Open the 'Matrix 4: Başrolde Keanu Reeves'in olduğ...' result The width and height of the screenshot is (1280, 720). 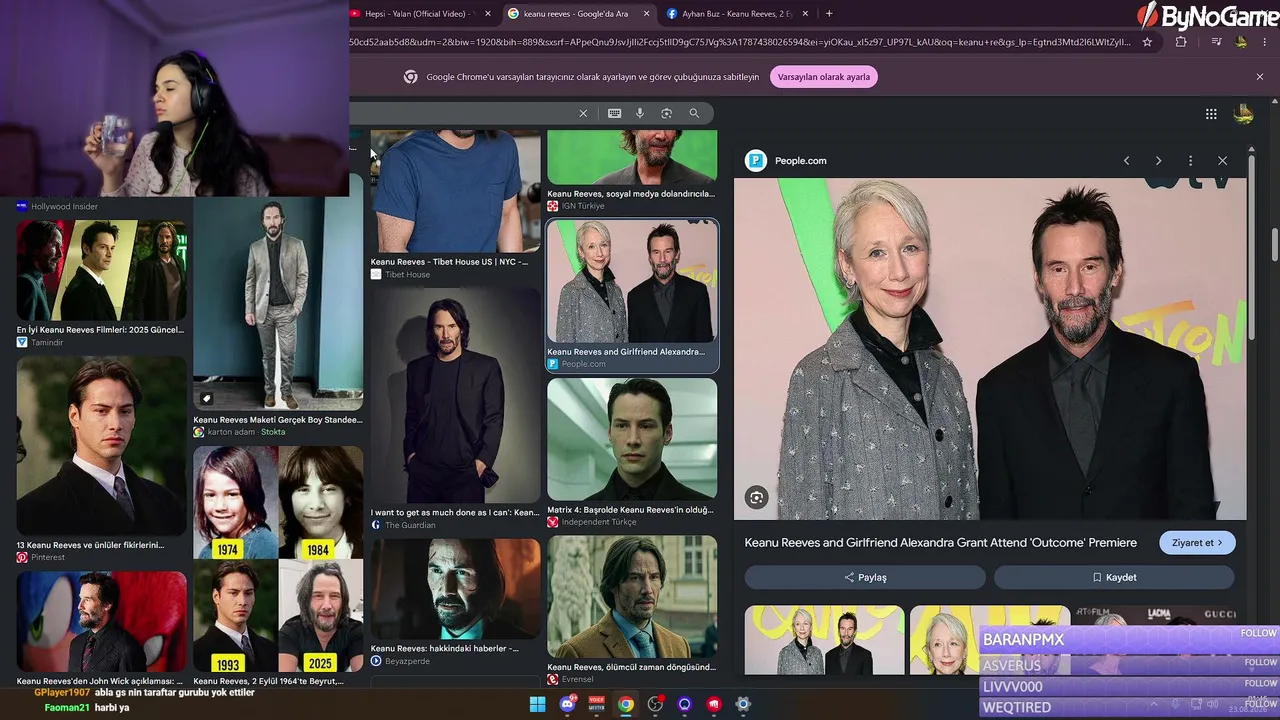(x=632, y=439)
